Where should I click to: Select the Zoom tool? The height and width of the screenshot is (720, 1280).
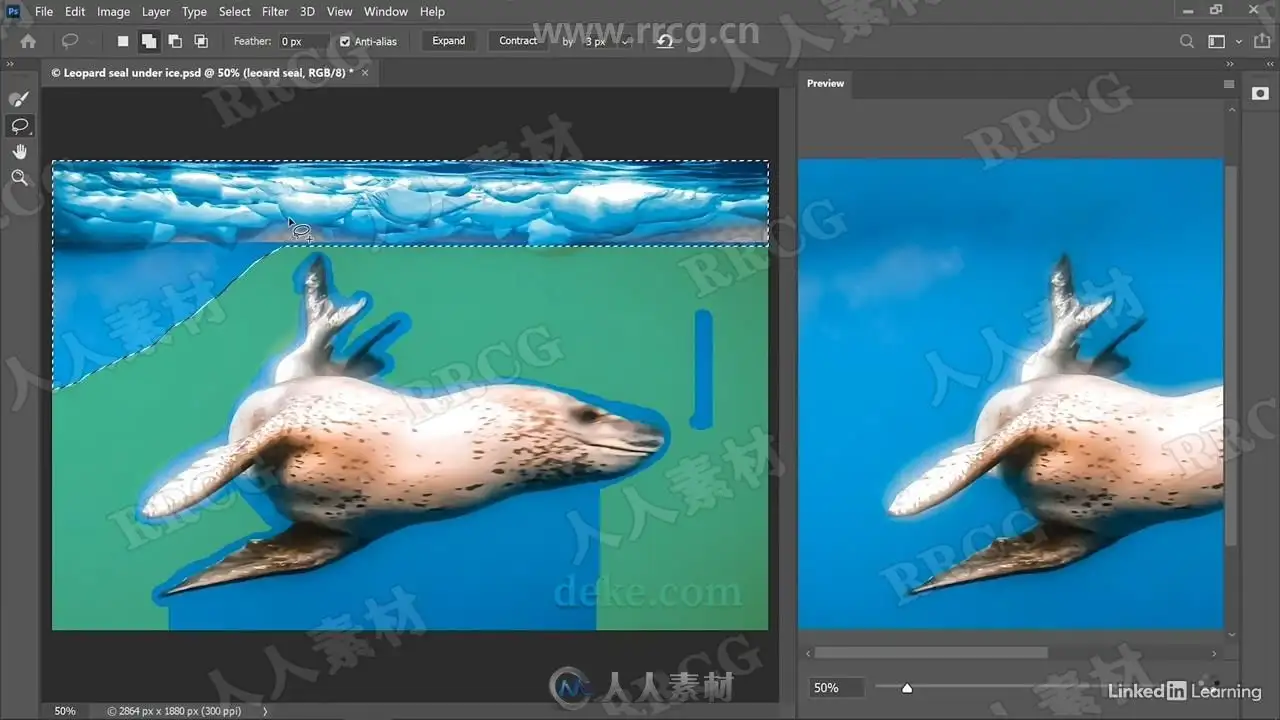[19, 178]
